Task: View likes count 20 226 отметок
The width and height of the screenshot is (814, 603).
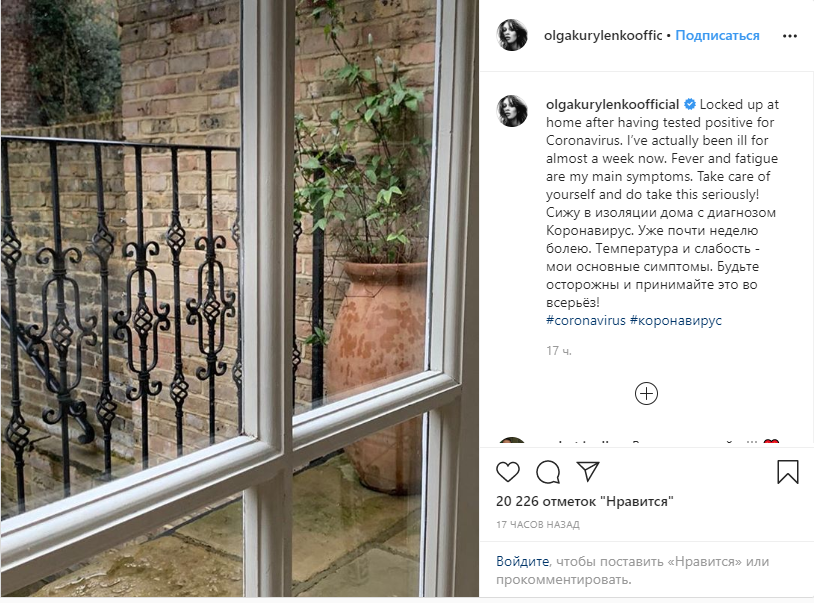Action: (x=585, y=501)
